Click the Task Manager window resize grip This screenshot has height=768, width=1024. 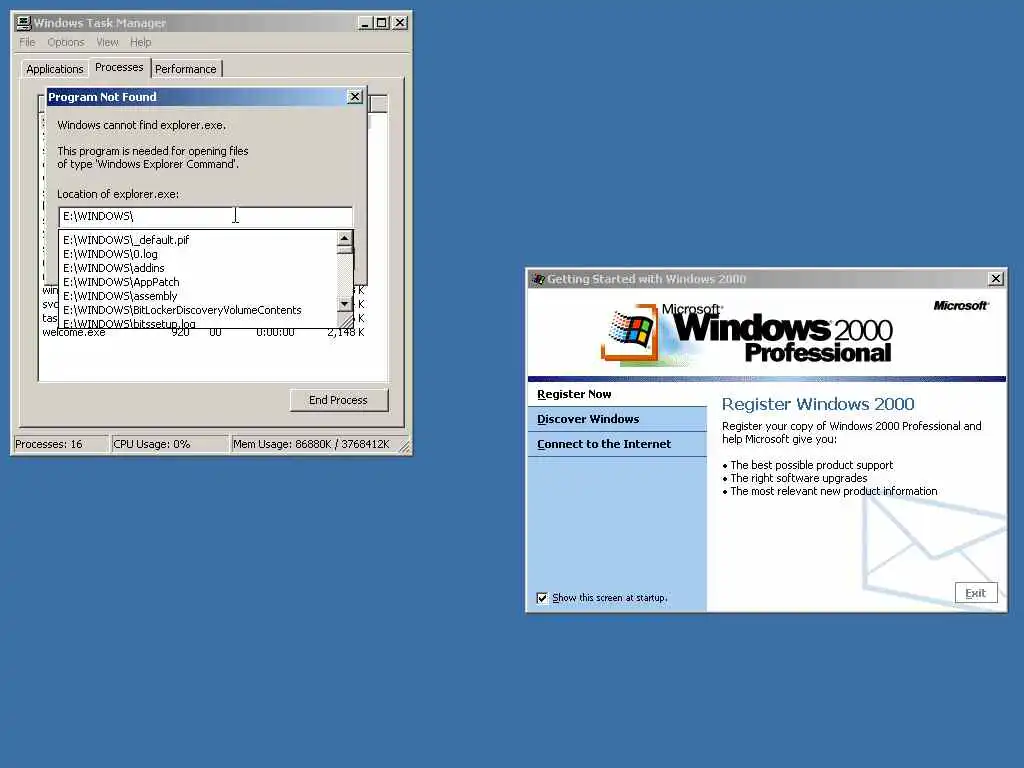405,447
